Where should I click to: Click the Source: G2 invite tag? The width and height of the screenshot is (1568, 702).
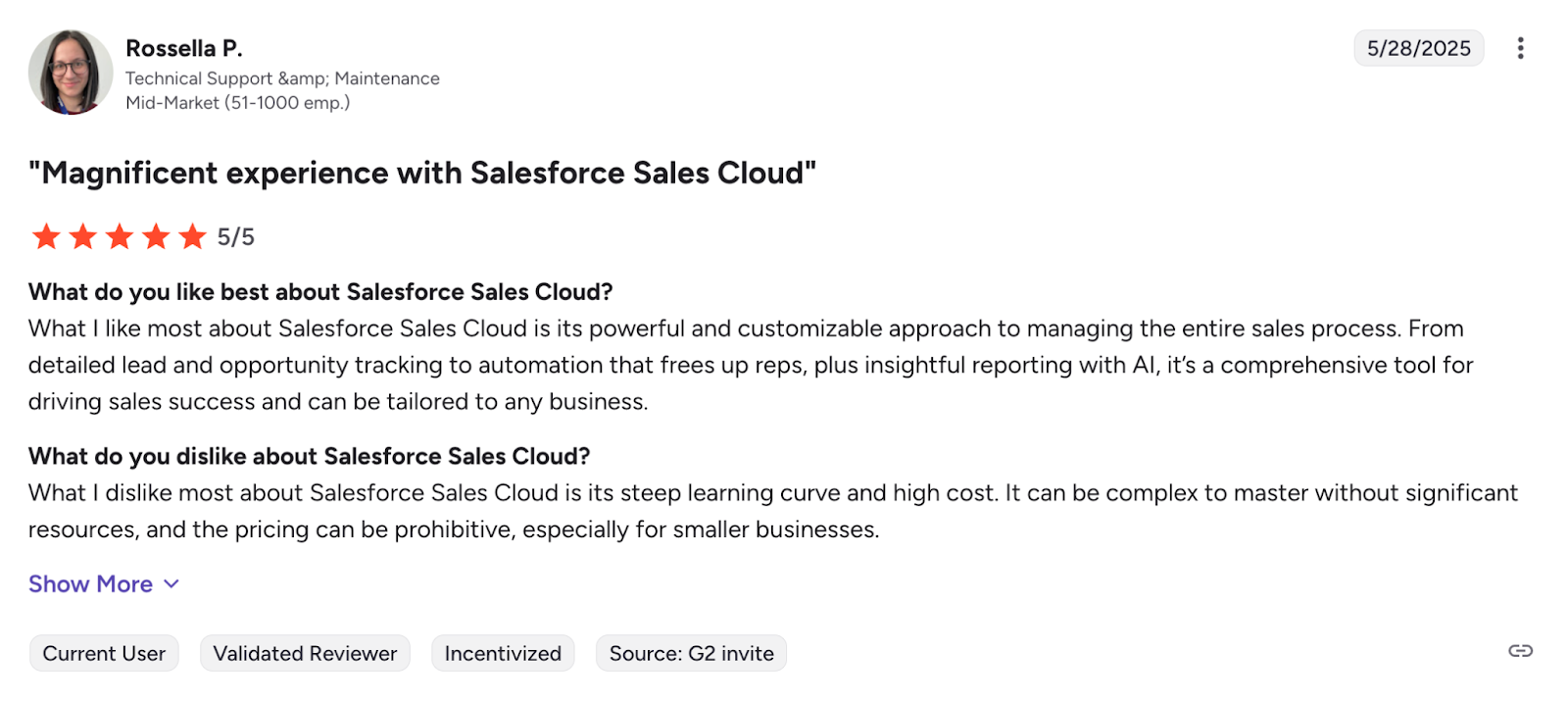tap(691, 652)
